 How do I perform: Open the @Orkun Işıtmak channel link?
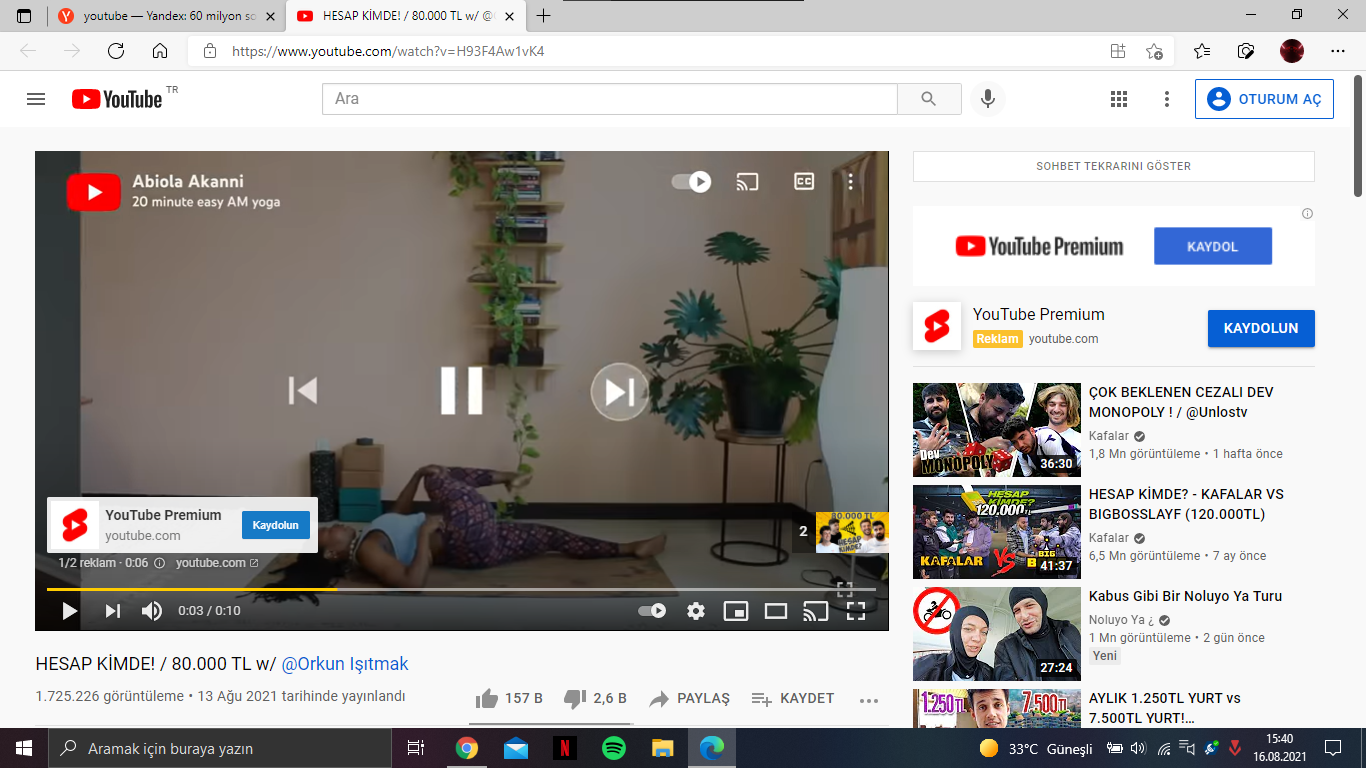pyautogui.click(x=345, y=664)
